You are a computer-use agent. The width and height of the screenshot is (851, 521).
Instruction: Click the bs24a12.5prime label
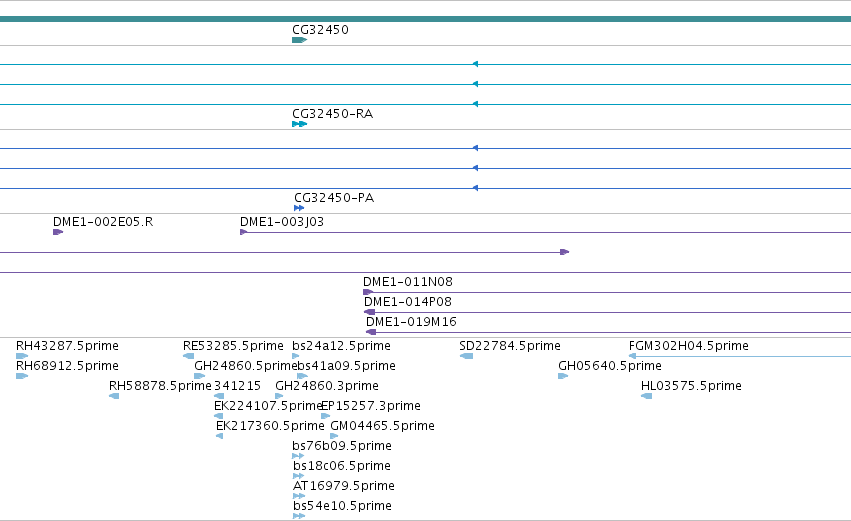pyautogui.click(x=341, y=346)
